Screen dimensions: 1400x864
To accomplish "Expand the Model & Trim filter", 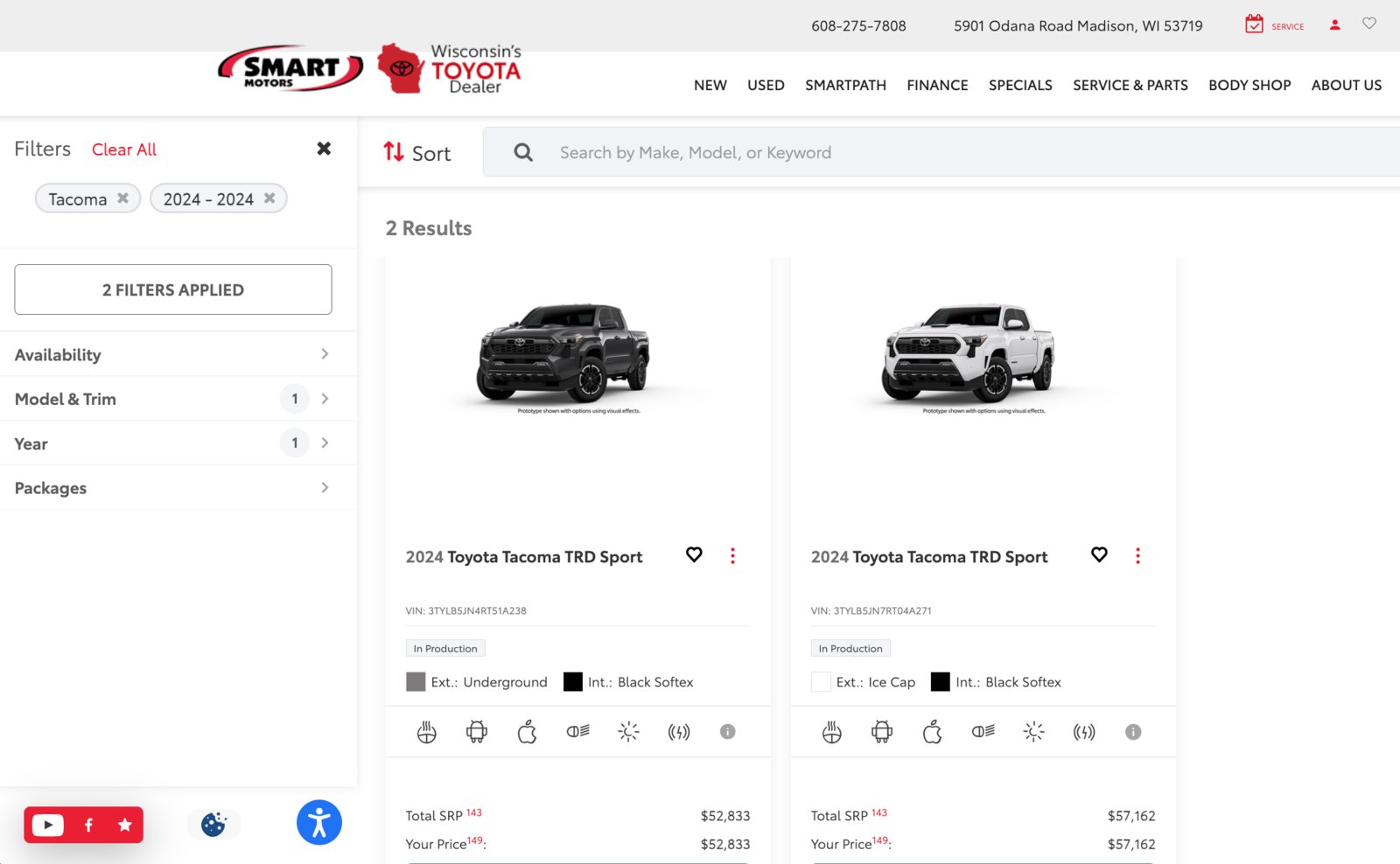I will tap(173, 399).
